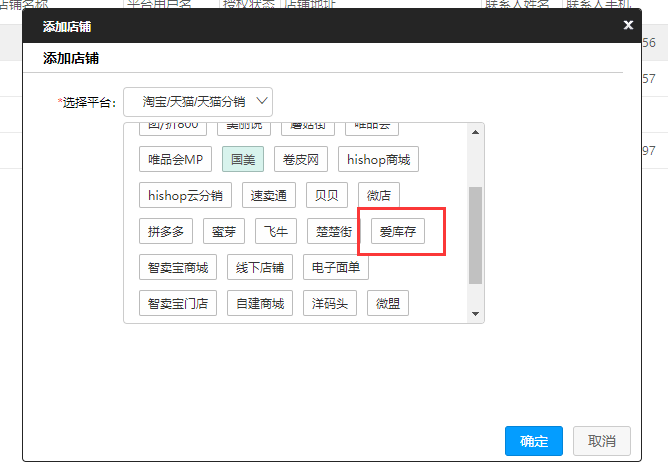Choose the 拼多多 platform
Screen dimensions: 668x467
click(x=166, y=231)
